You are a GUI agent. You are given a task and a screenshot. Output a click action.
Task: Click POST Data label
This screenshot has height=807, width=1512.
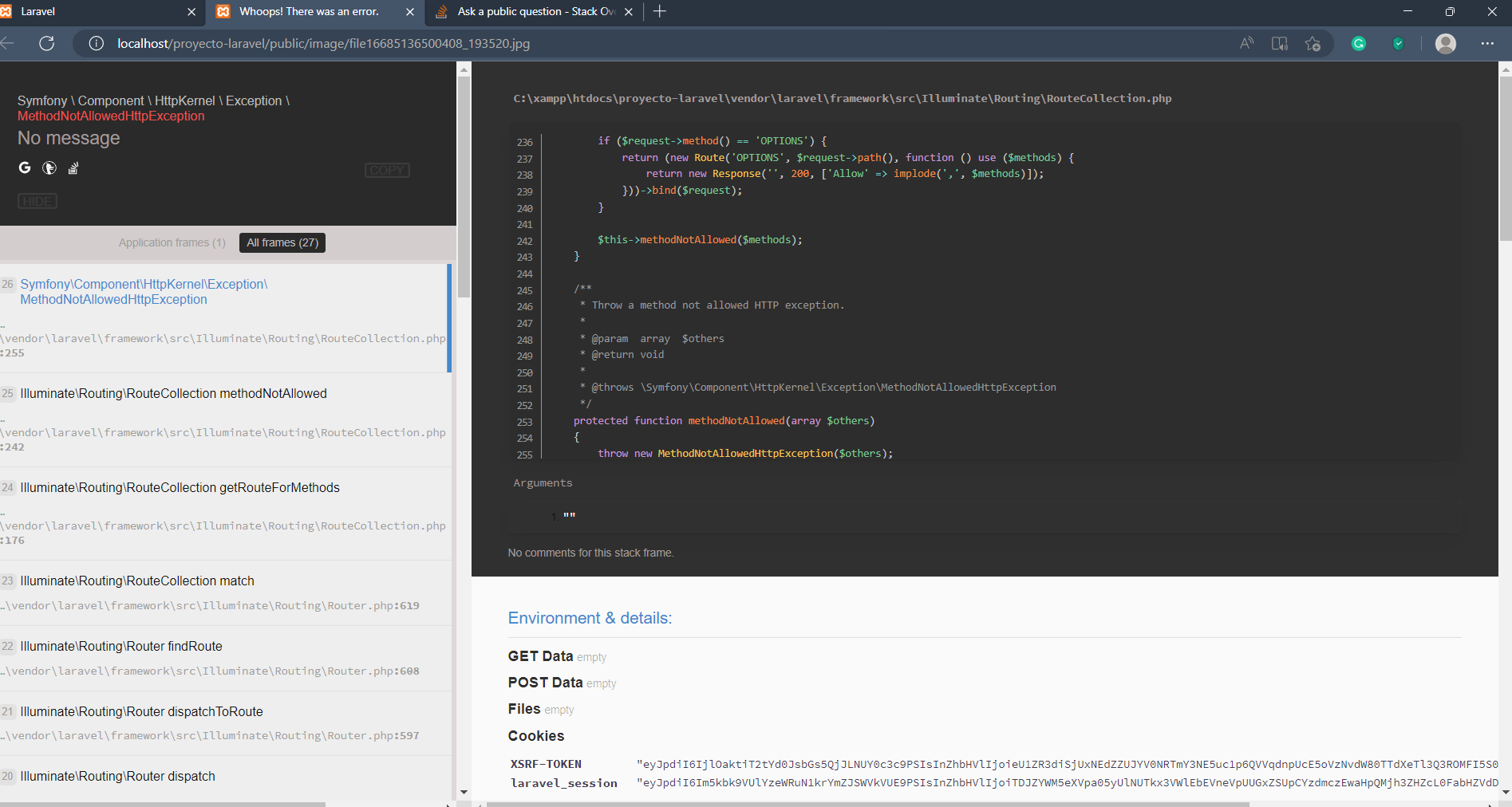click(x=545, y=683)
